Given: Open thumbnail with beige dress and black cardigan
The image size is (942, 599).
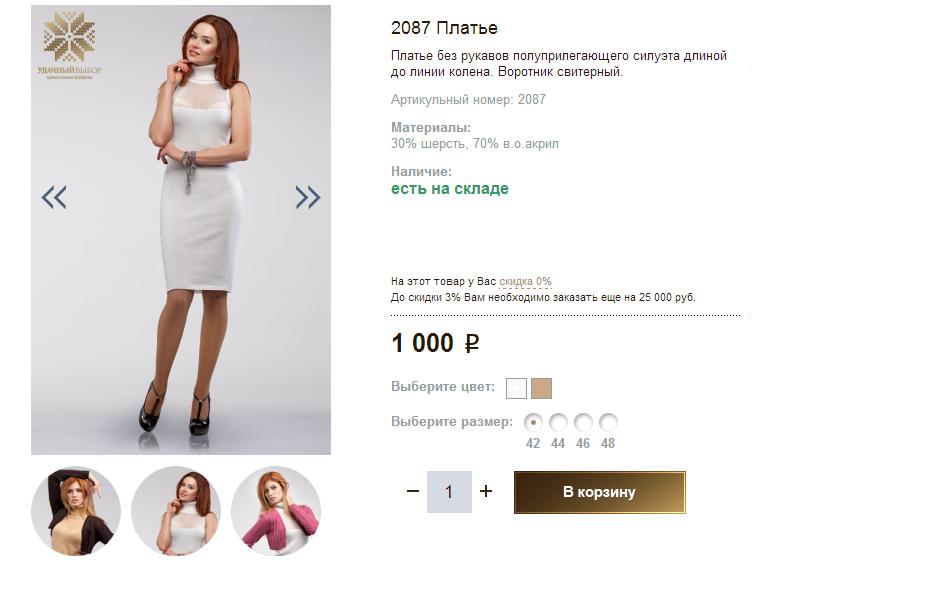Looking at the screenshot, I should (x=76, y=510).
